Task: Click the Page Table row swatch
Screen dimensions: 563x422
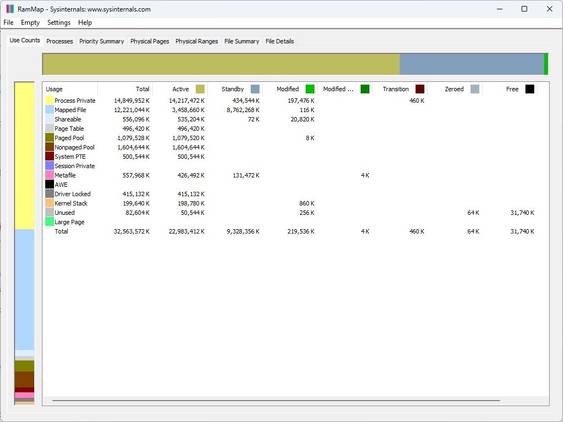Action: (50, 128)
